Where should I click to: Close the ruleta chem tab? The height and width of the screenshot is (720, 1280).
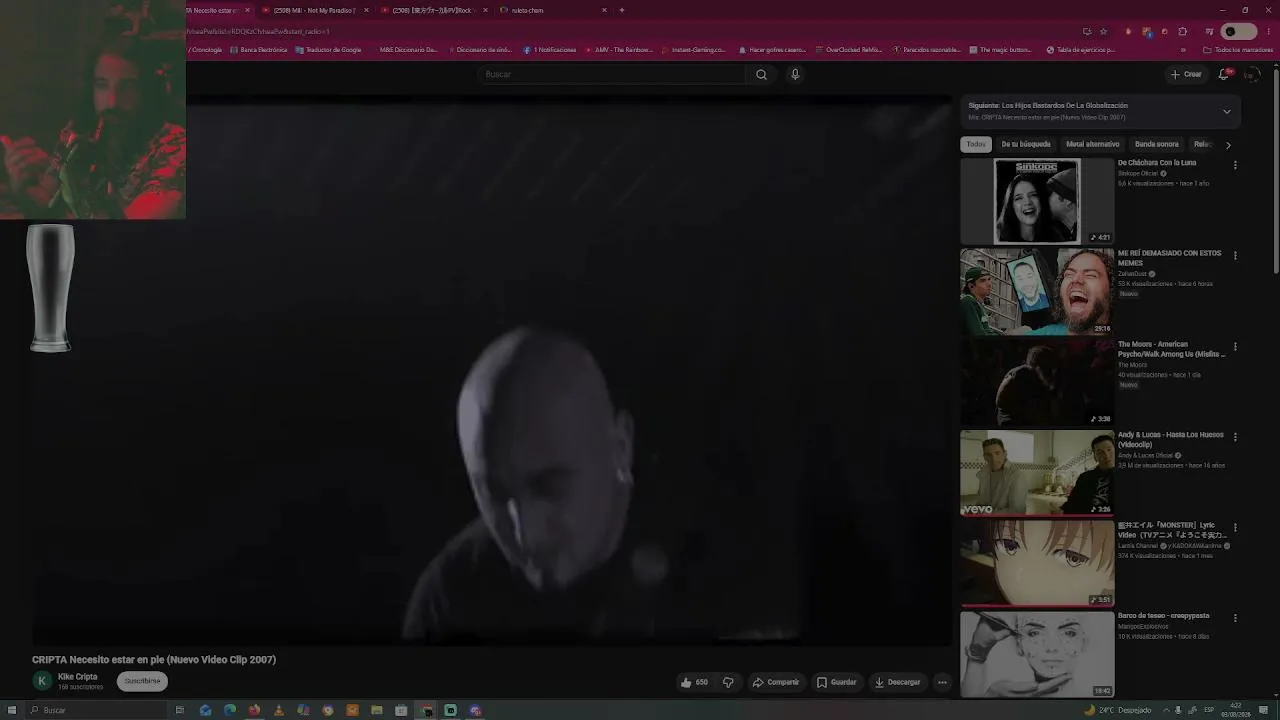(x=604, y=10)
